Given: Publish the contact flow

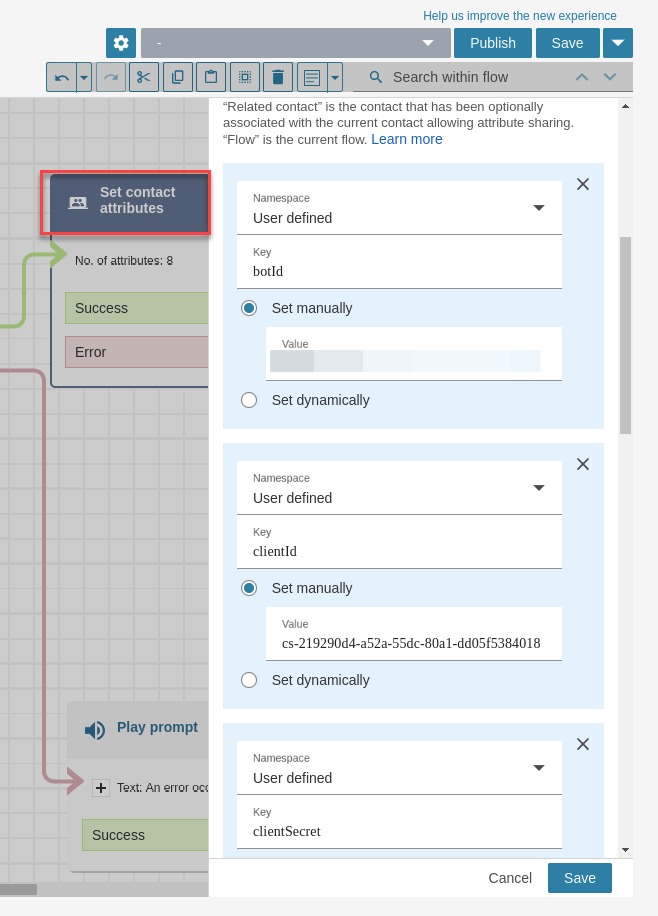Looking at the screenshot, I should pyautogui.click(x=492, y=43).
